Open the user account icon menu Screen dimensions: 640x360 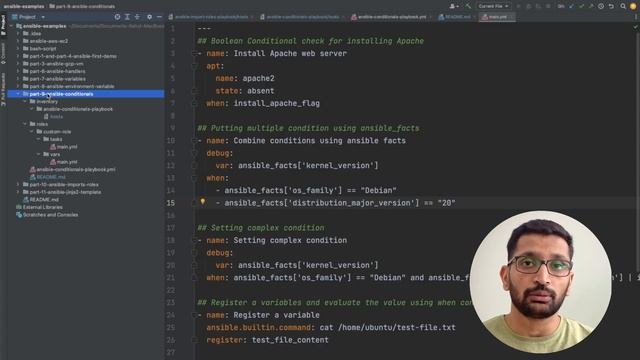click(453, 6)
